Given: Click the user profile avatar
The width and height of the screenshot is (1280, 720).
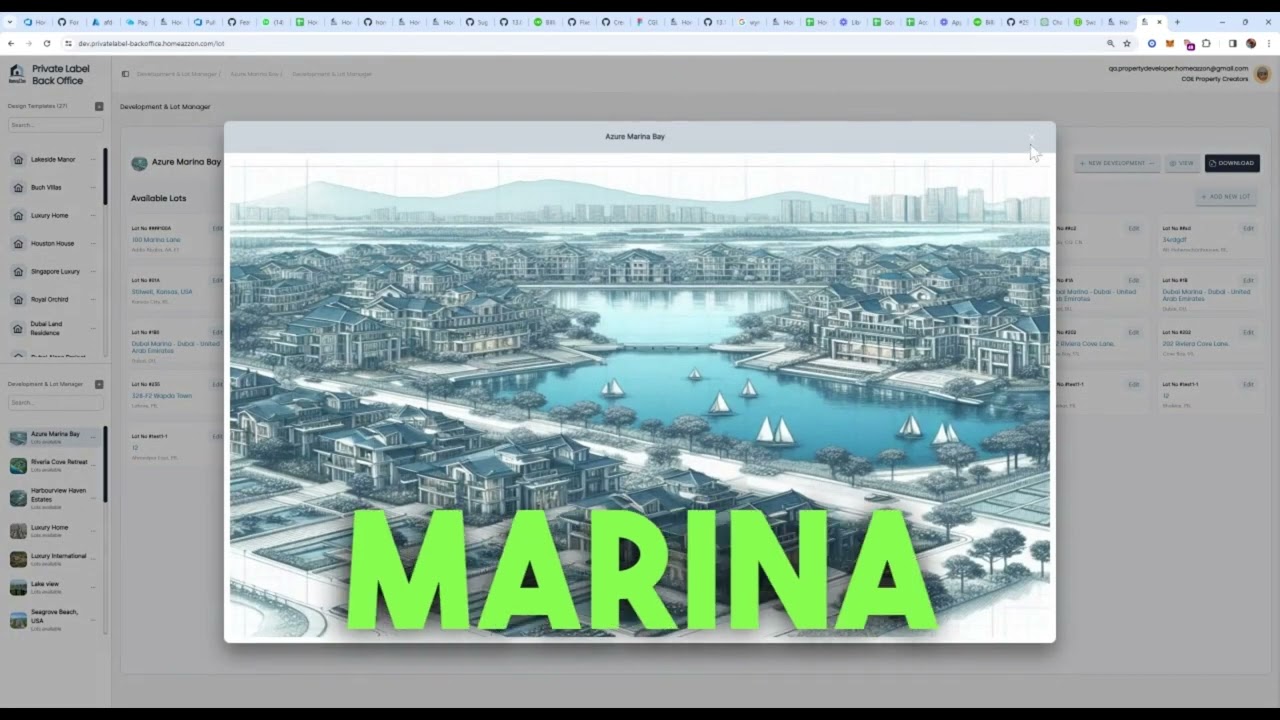Looking at the screenshot, I should click(x=1262, y=74).
